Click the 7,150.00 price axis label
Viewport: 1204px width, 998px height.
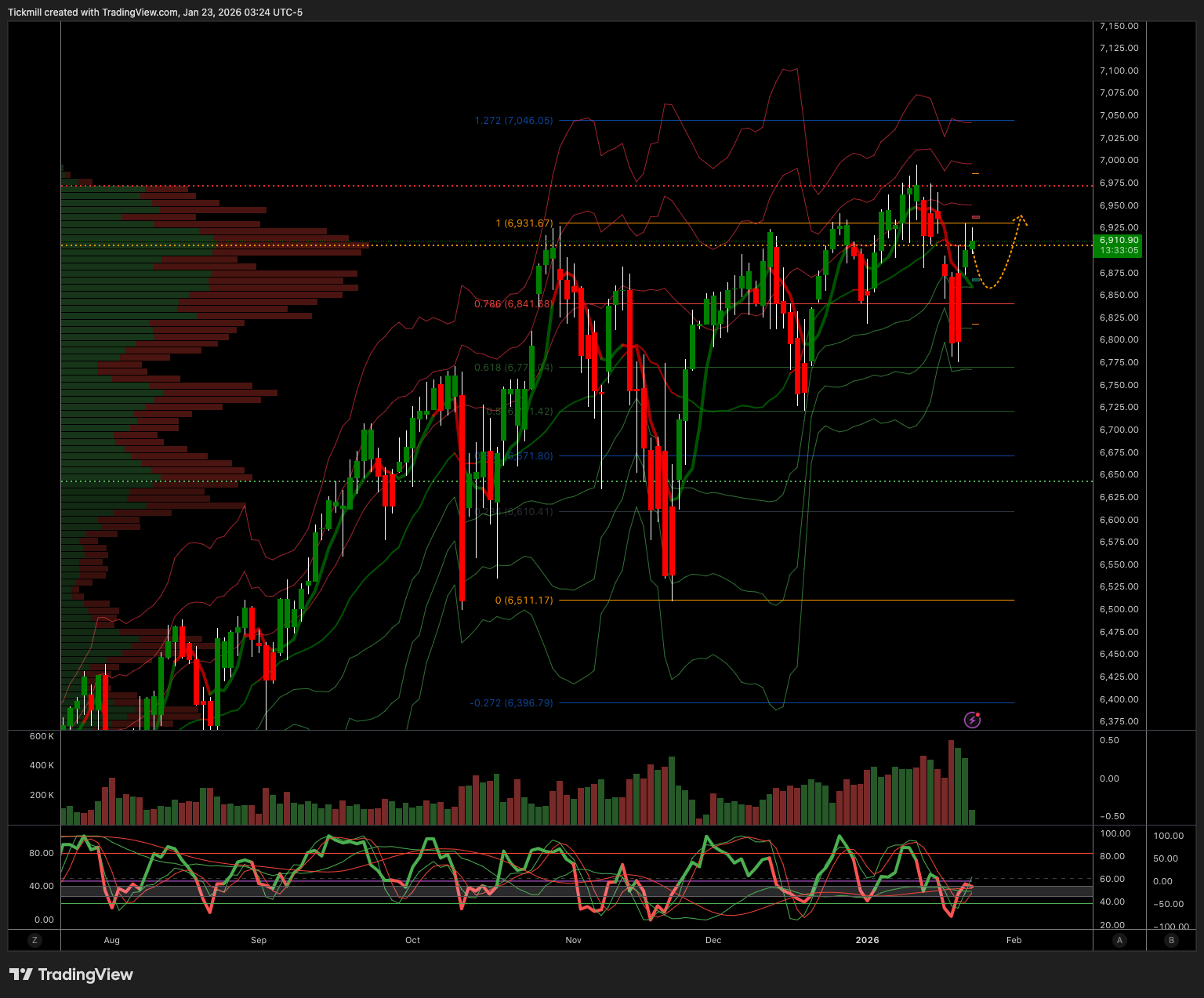[1119, 26]
